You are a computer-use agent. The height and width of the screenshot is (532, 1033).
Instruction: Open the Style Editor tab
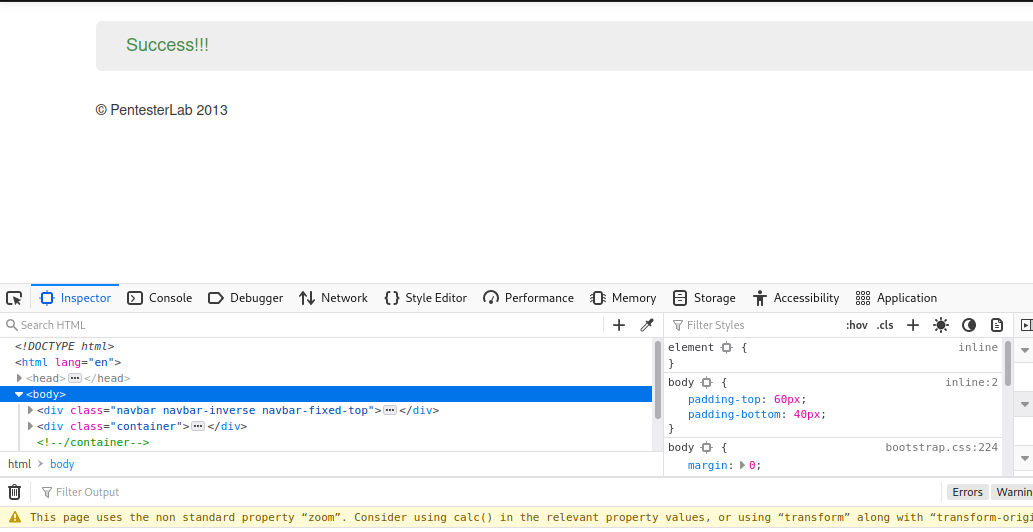click(x=426, y=298)
